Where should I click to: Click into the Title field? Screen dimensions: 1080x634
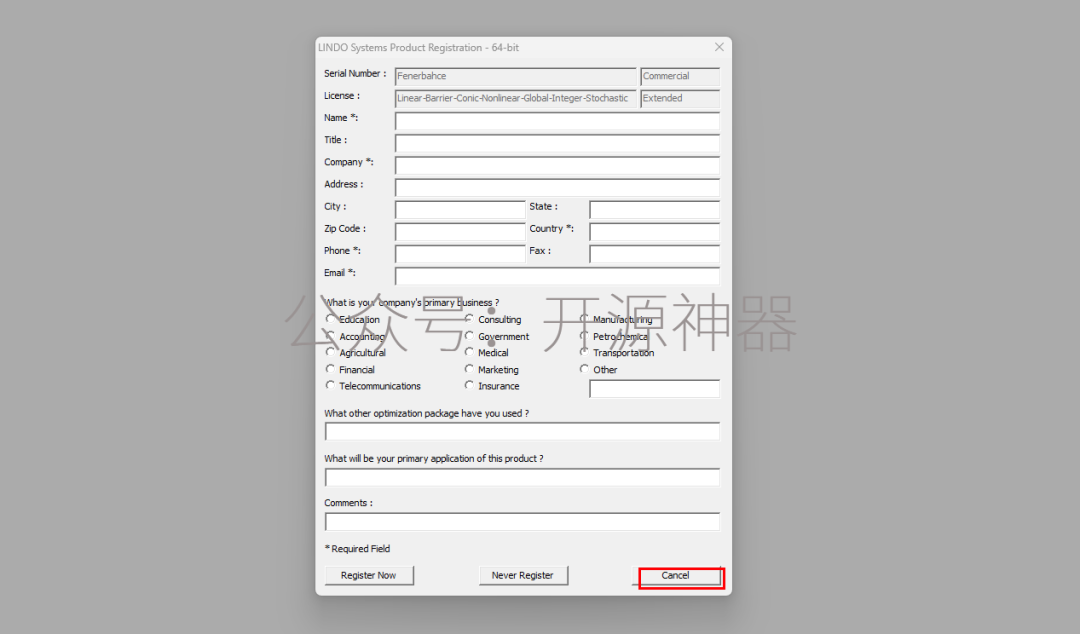pyautogui.click(x=557, y=143)
